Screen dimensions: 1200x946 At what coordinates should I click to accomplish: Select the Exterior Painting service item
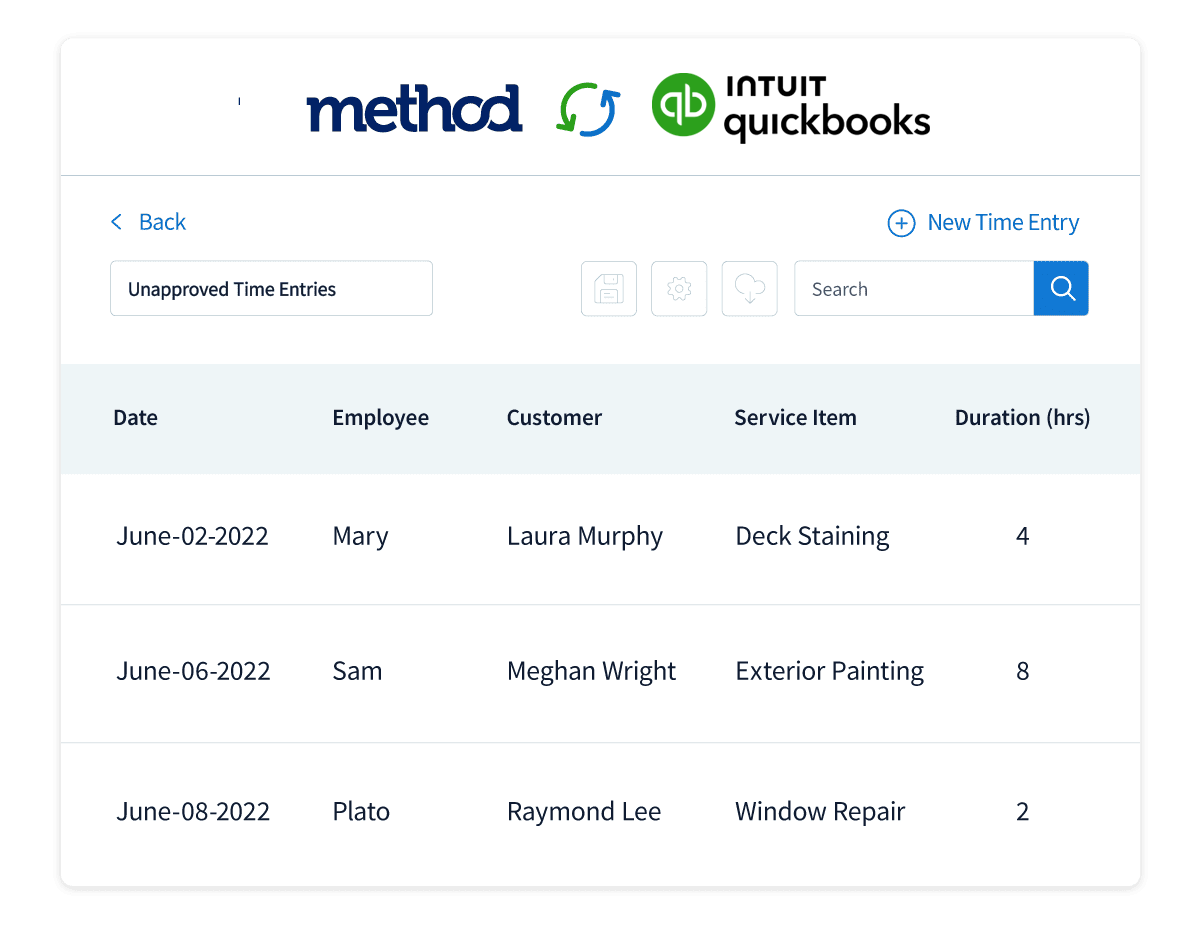pyautogui.click(x=829, y=672)
